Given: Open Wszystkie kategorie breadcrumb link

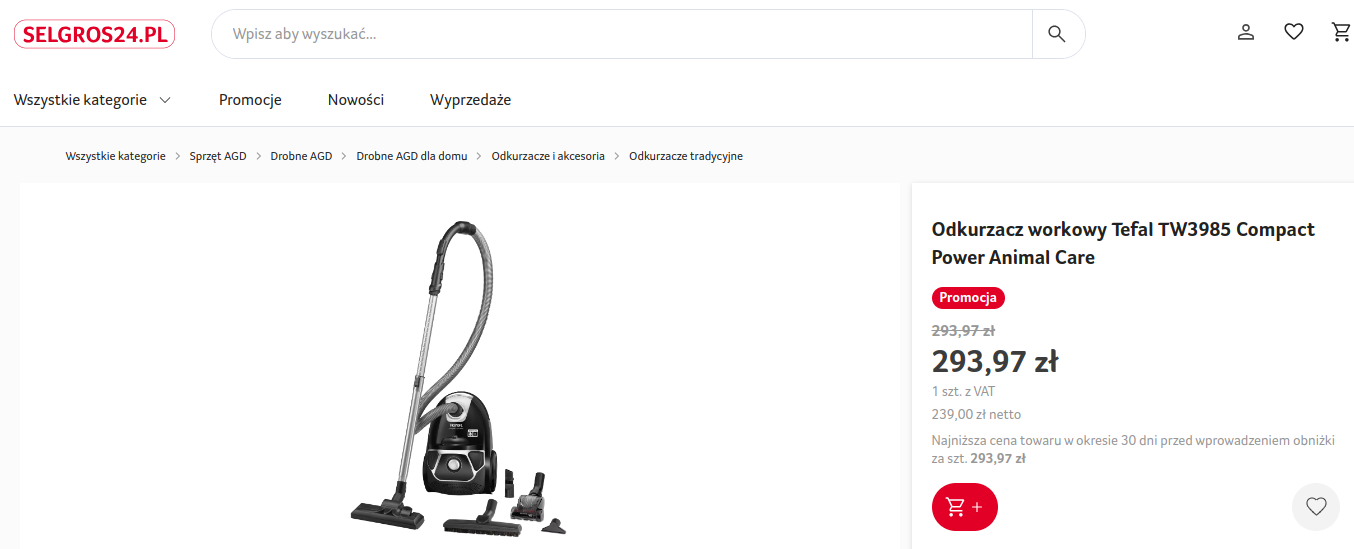Looking at the screenshot, I should pos(116,156).
